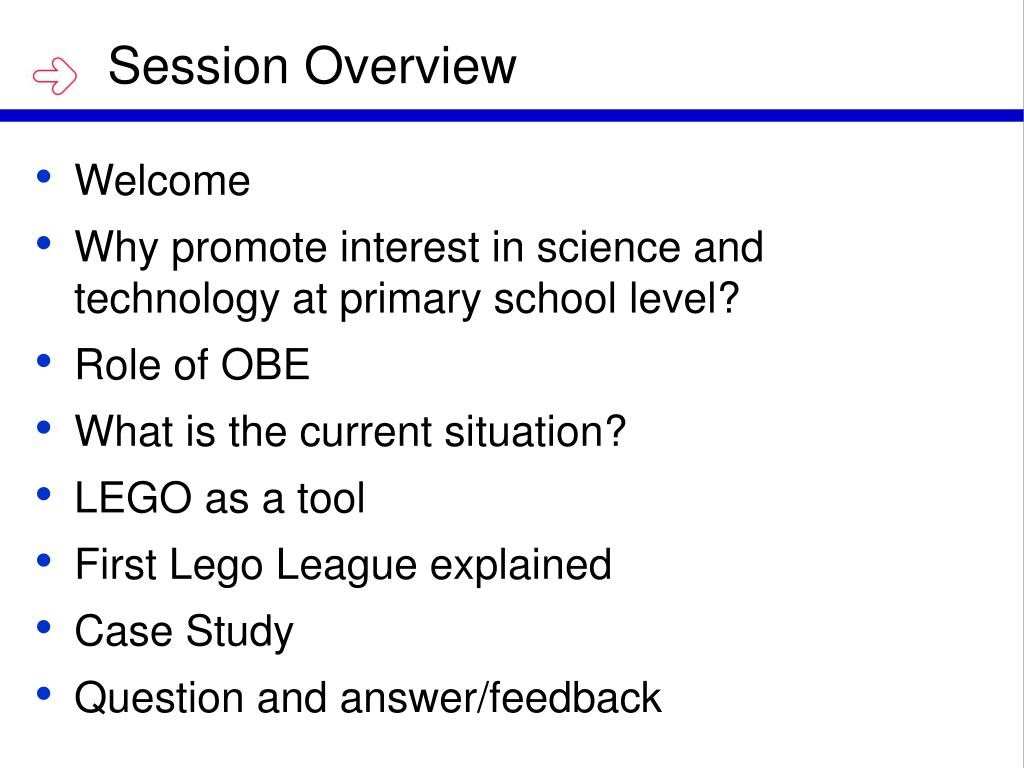Click the line 'Why promote interest in science and'
The height and width of the screenshot is (768, 1024).
point(419,248)
